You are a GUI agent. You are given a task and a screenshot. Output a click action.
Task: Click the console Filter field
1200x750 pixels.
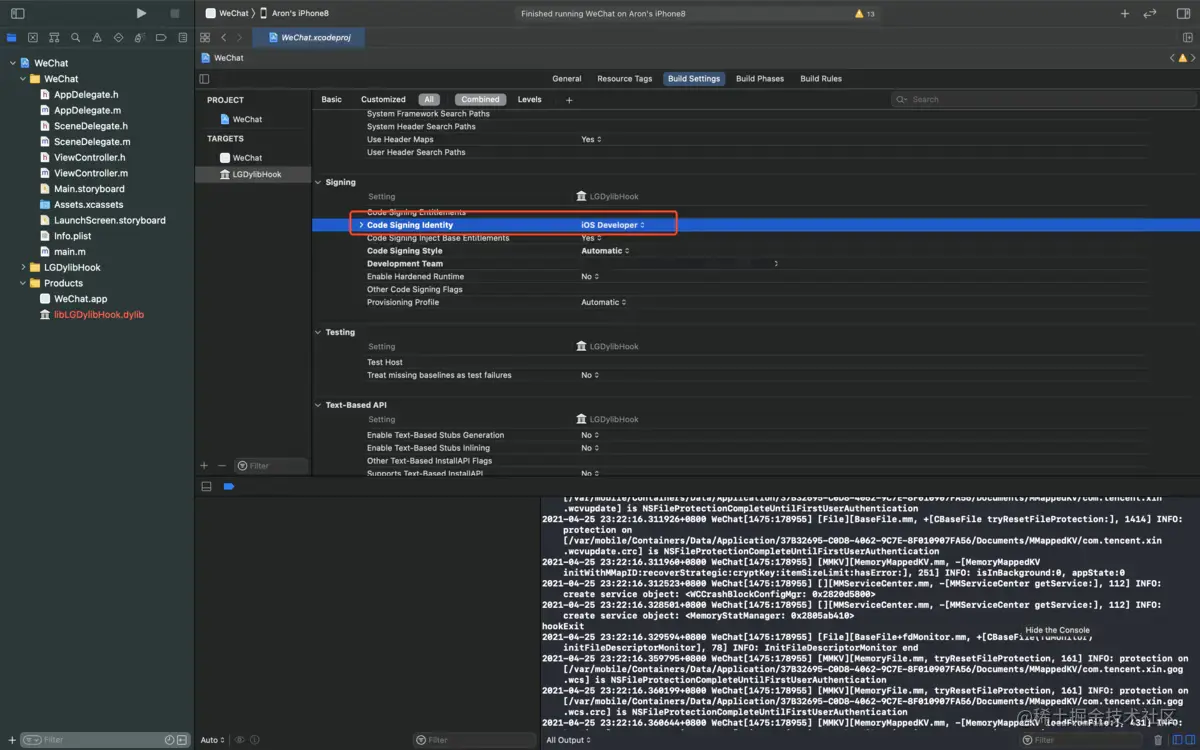[x=1083, y=740]
